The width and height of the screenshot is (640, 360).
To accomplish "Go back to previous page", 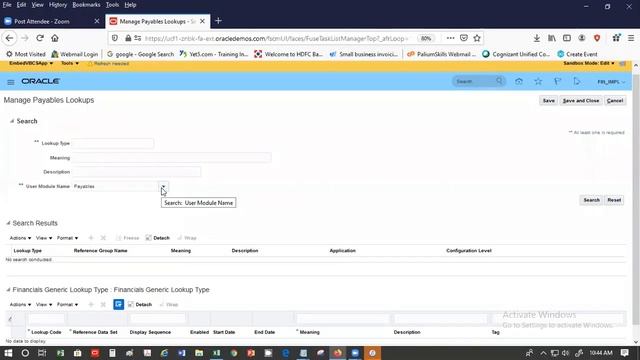I will pyautogui.click(x=9, y=38).
